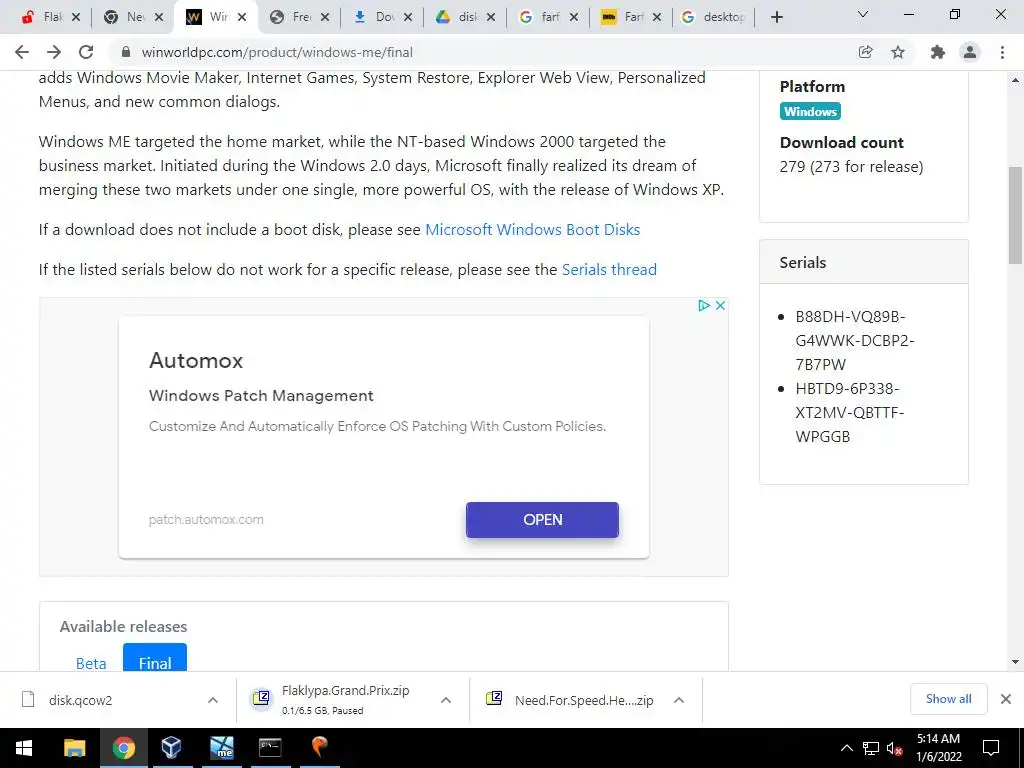Viewport: 1024px width, 768px height.
Task: Click the patch.automox.com ad URL
Action: tap(206, 520)
